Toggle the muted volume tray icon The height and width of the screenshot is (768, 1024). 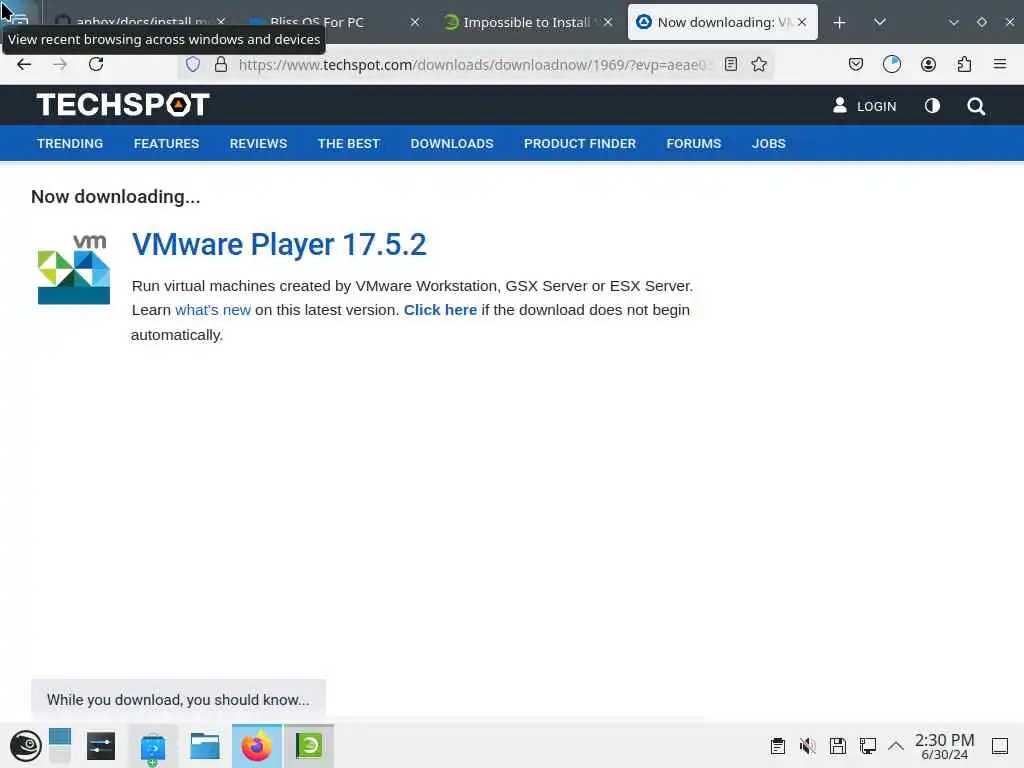click(x=808, y=746)
